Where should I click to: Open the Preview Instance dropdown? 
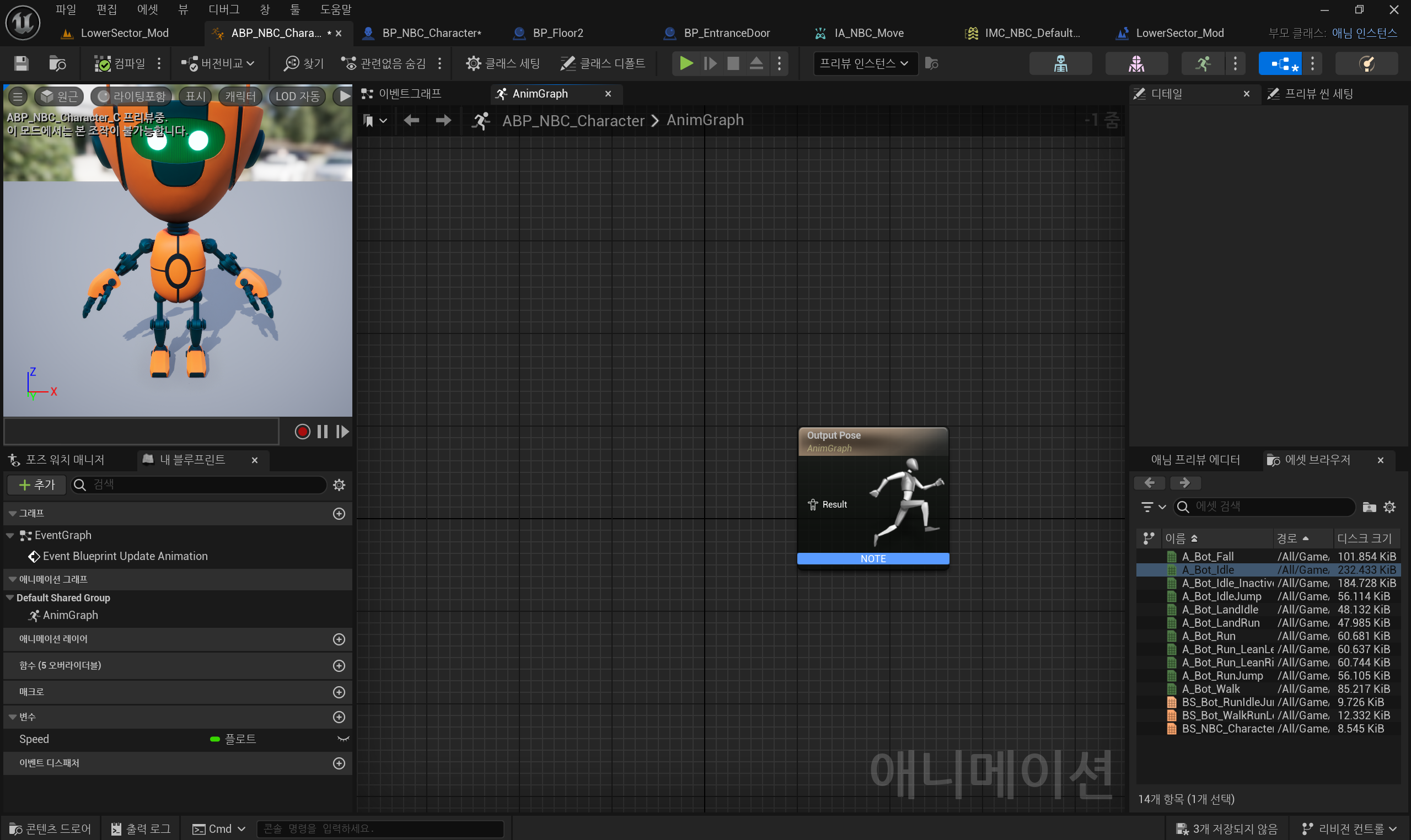tap(863, 63)
